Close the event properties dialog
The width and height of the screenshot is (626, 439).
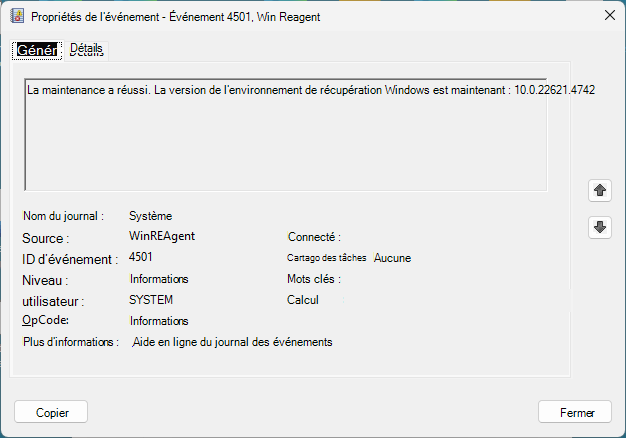click(610, 16)
